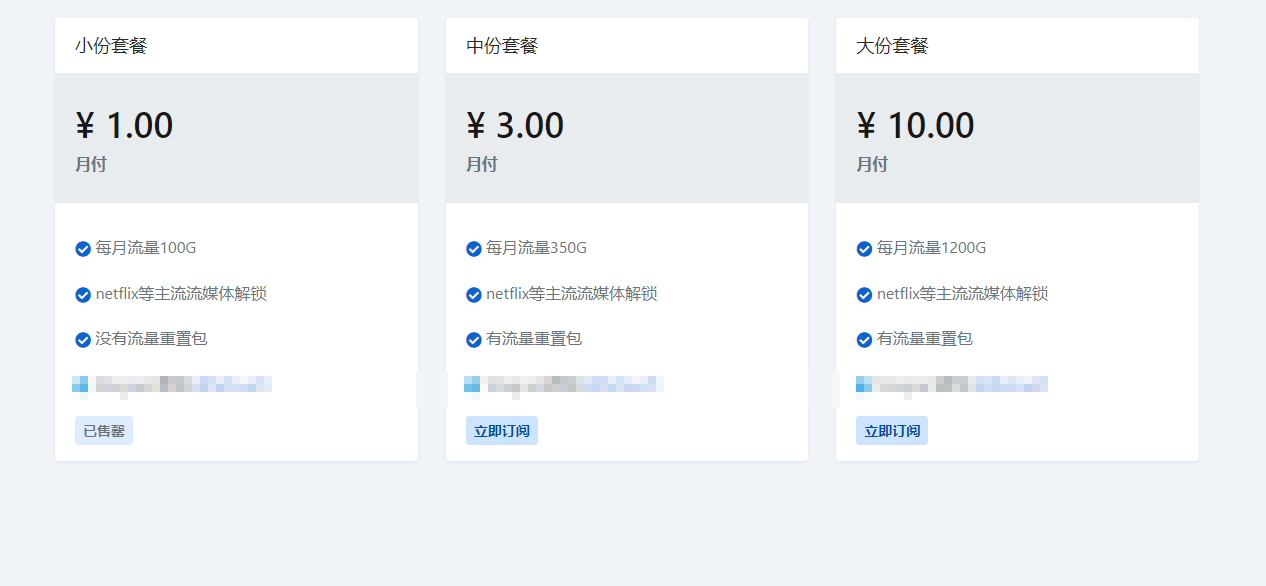Click 立即订阅 on the 中份套餐 card

tap(501, 430)
